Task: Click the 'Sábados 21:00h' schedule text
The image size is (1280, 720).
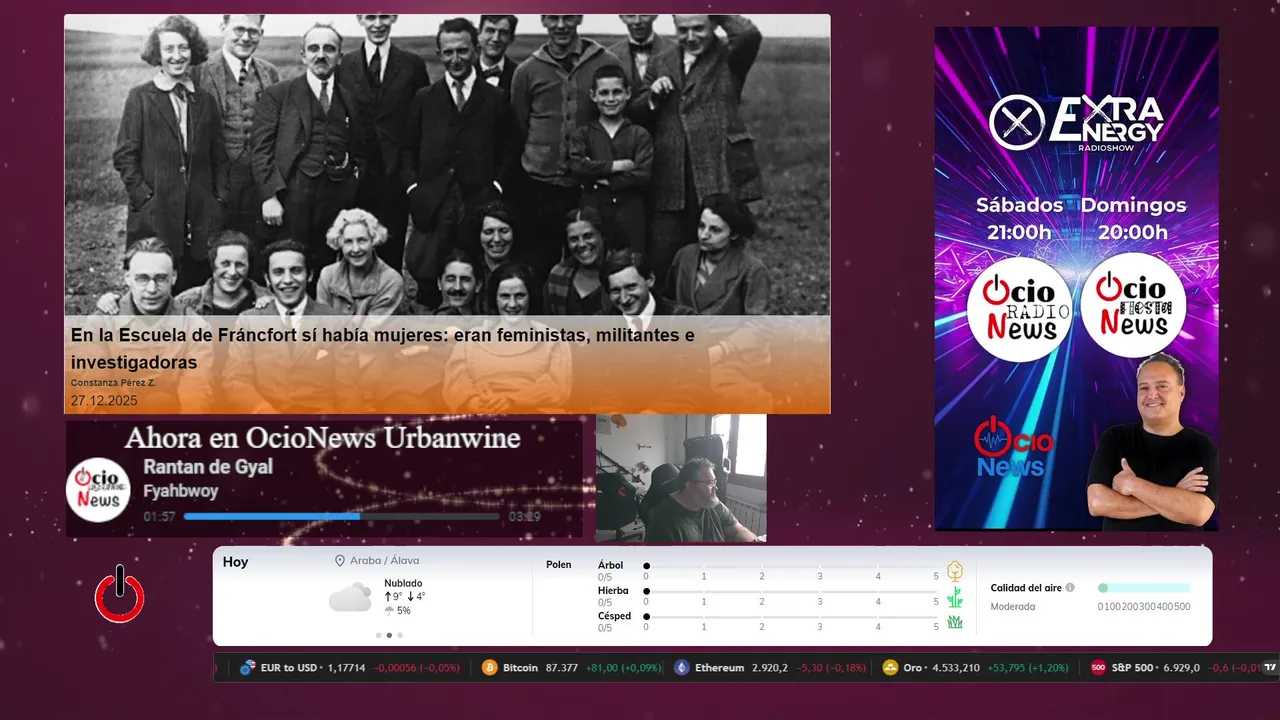Action: 1020,219
